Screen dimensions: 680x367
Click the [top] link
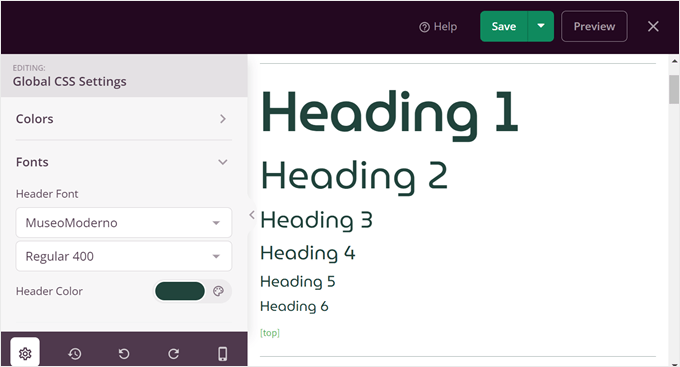click(x=270, y=333)
